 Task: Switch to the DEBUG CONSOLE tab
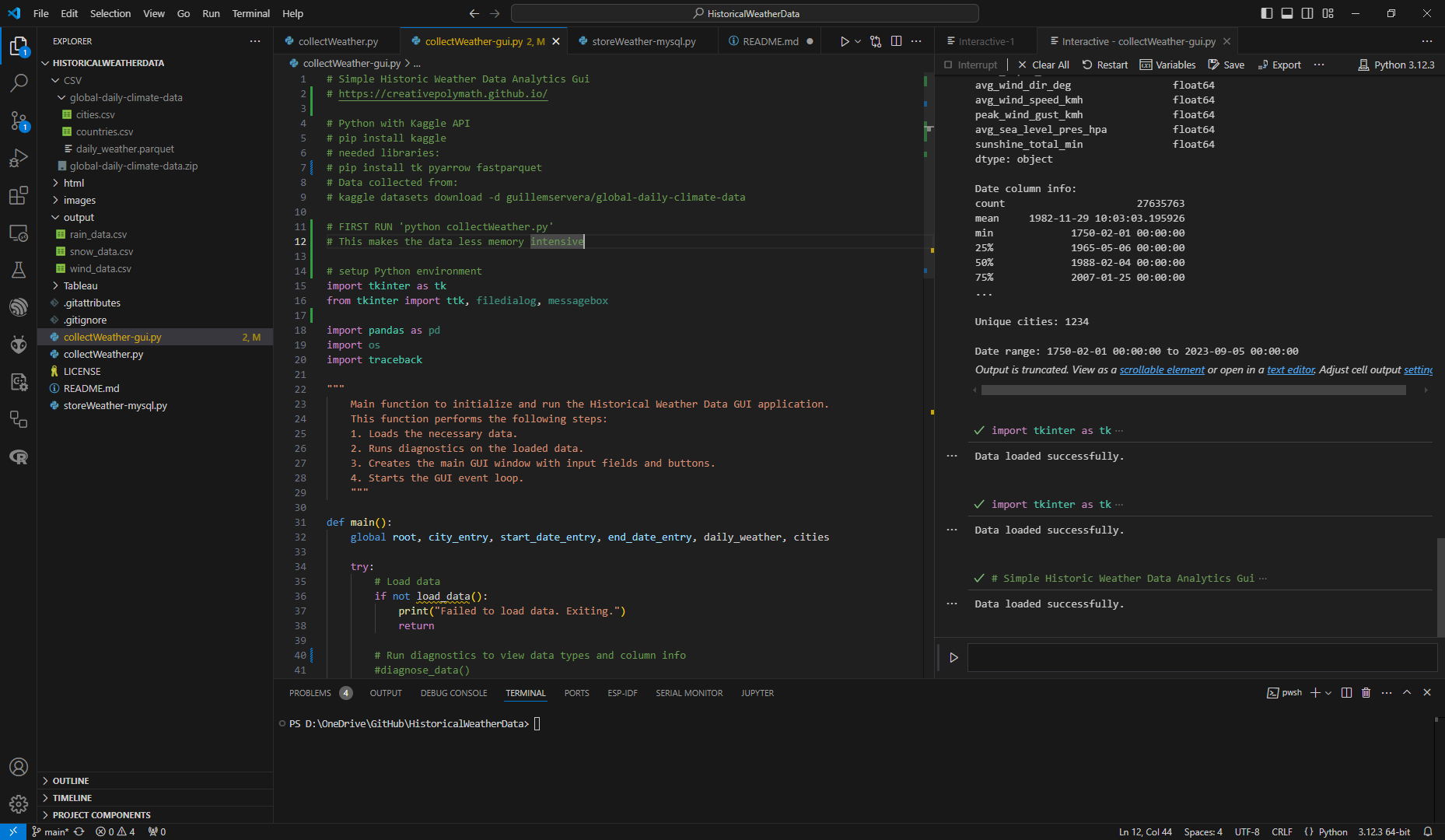pos(453,693)
